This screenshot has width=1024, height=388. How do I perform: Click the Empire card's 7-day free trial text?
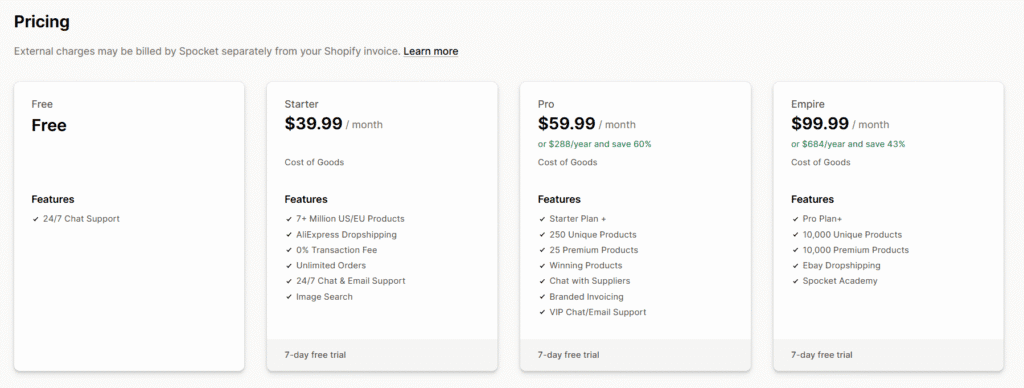pos(822,355)
